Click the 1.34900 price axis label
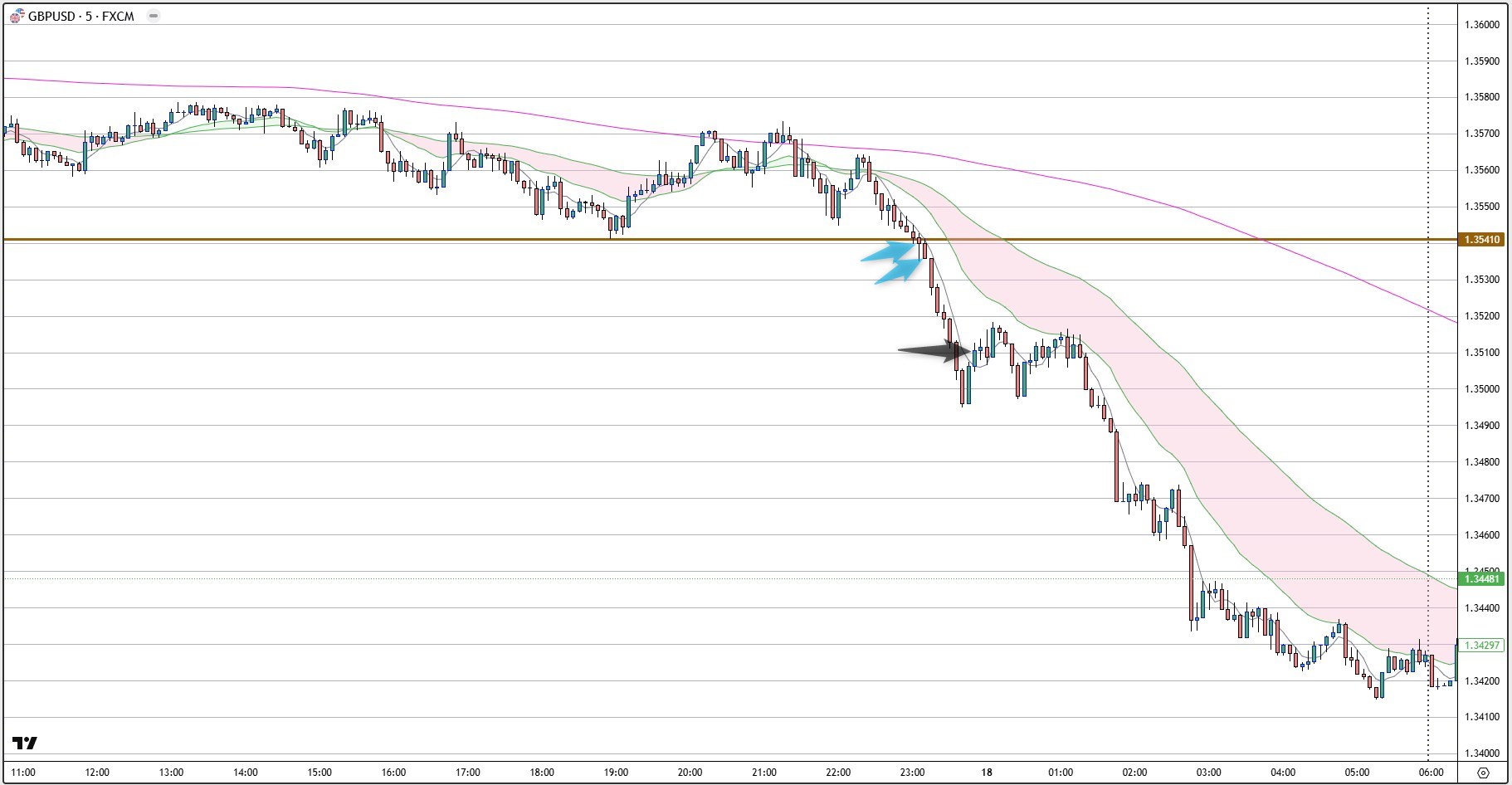This screenshot has height=785, width=1512. click(1482, 426)
